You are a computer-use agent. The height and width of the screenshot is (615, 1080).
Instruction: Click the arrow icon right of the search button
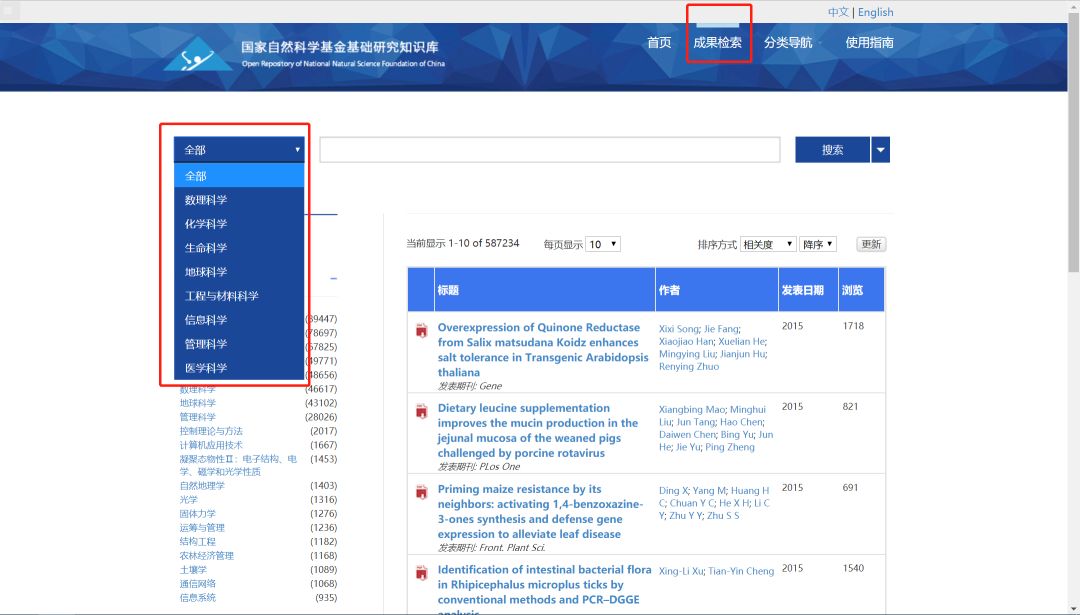(880, 149)
